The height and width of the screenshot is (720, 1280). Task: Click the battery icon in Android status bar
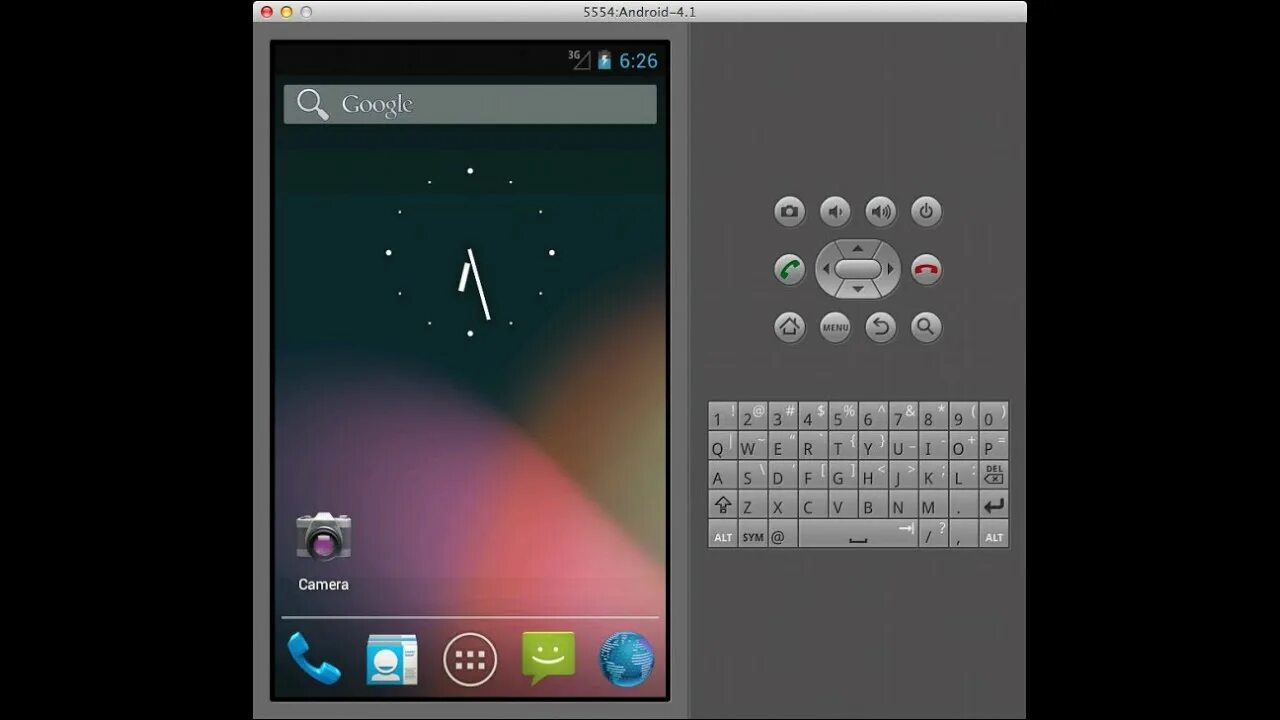604,61
